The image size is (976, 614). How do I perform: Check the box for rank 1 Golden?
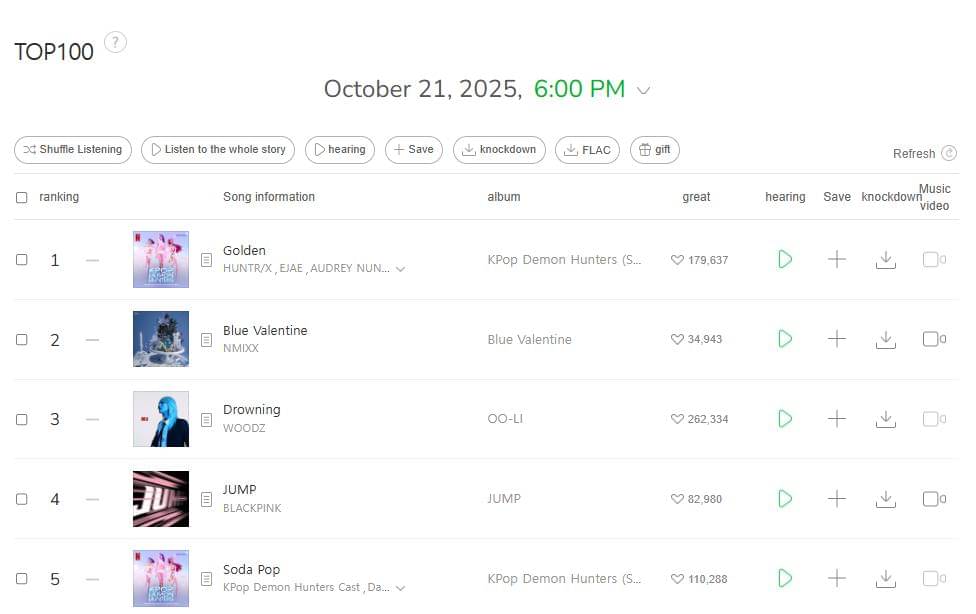tap(22, 260)
